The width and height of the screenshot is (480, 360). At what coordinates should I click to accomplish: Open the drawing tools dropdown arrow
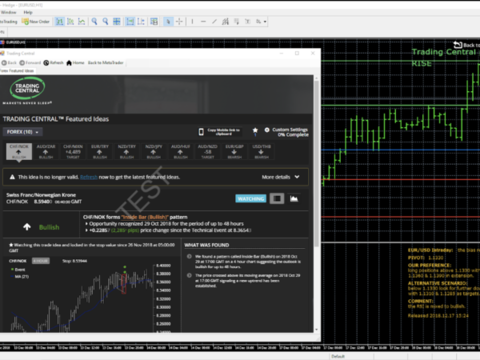[265, 22]
